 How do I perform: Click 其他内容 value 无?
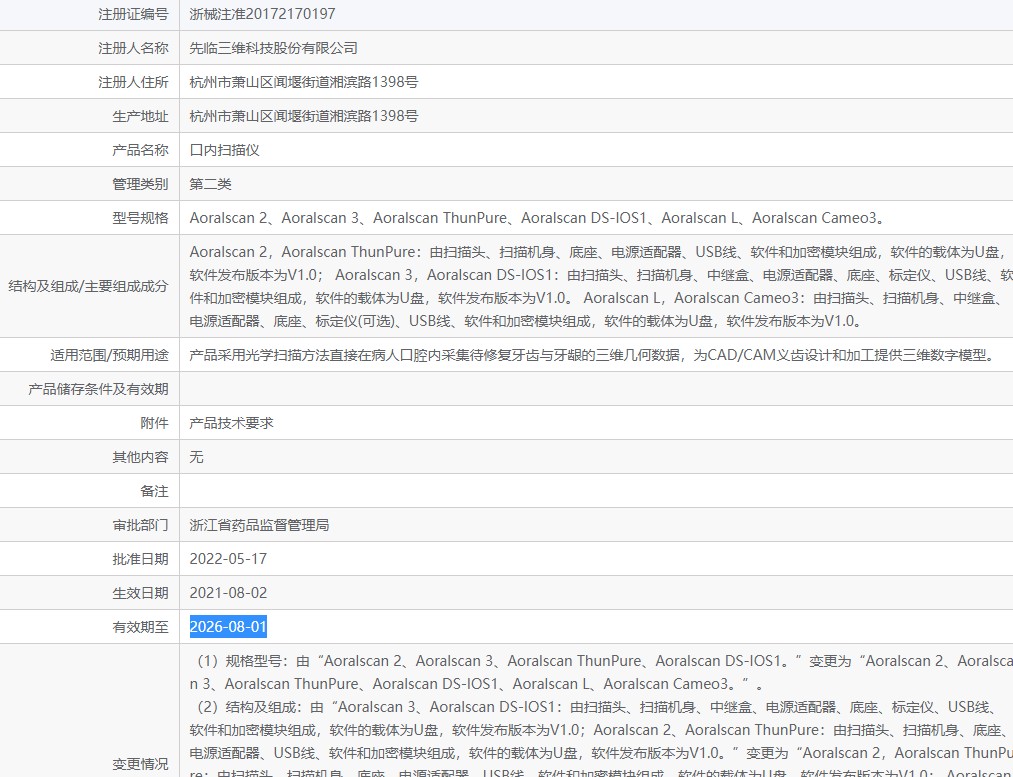coord(196,457)
